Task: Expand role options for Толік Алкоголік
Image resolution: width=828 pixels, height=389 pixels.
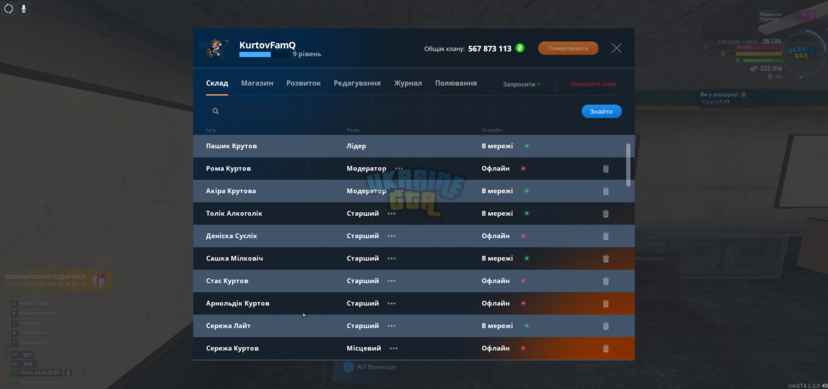Action: [391, 214]
